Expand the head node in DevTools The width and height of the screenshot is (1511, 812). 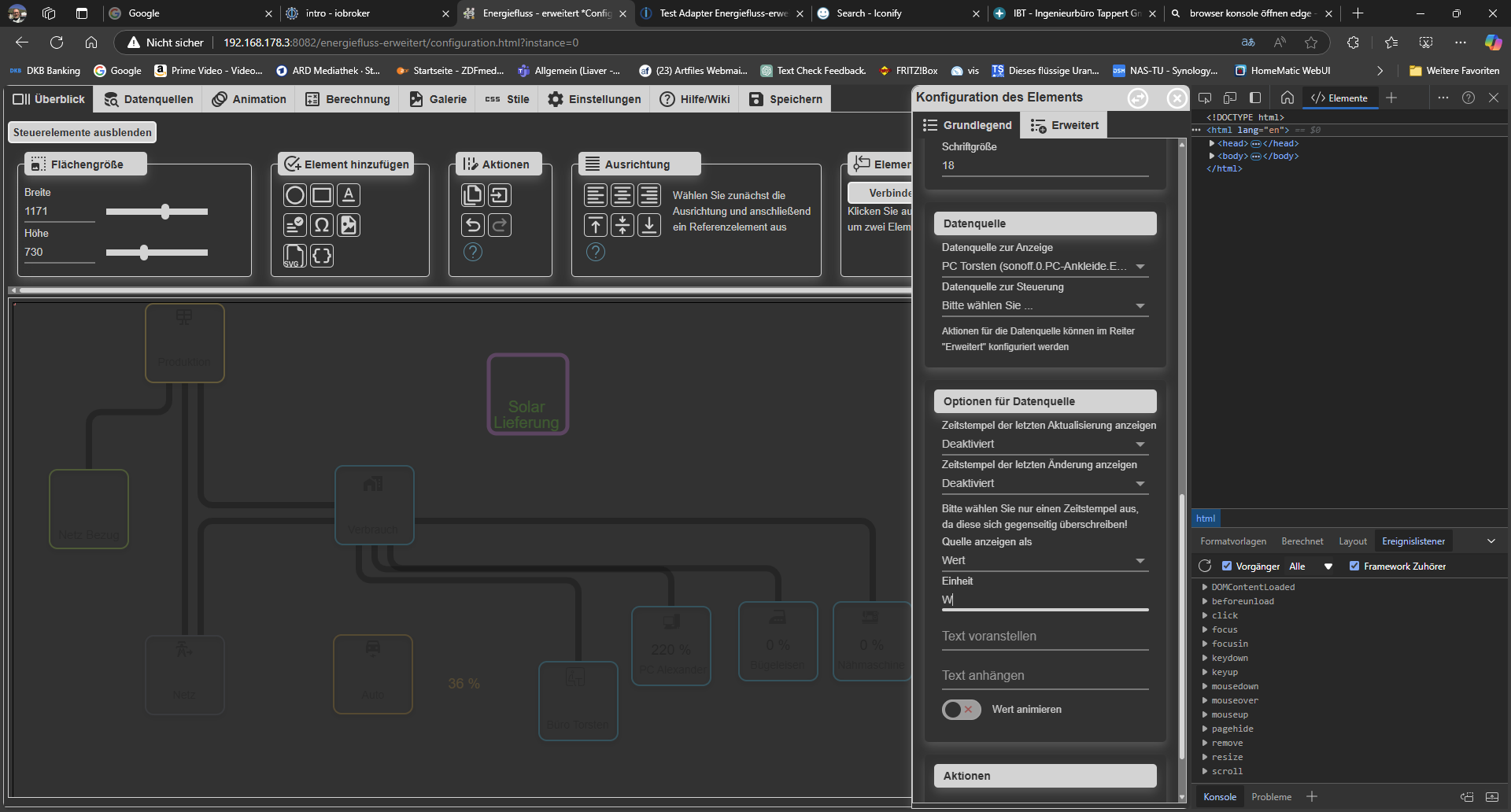tap(1212, 143)
